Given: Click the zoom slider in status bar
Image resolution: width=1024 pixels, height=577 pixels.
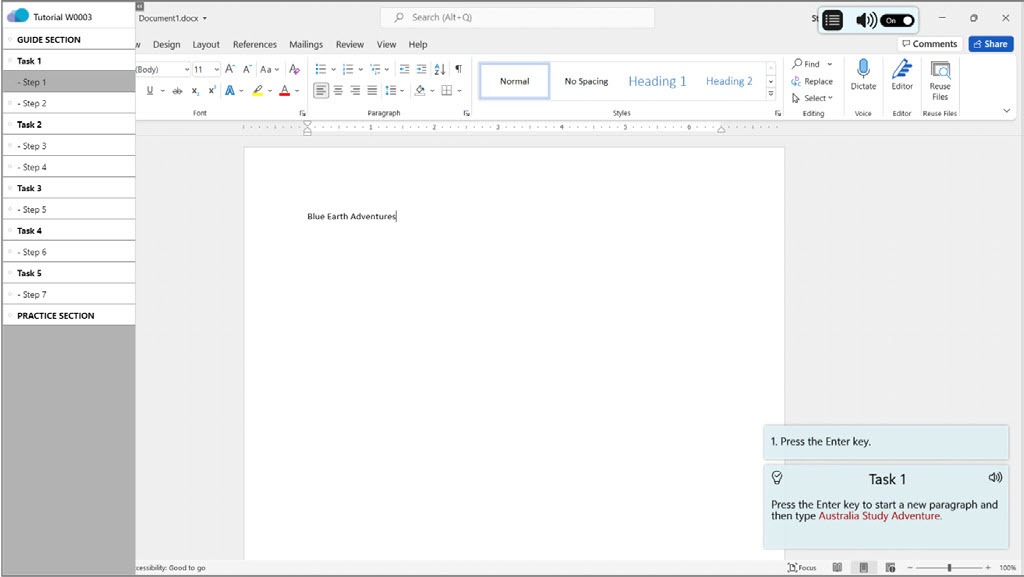Looking at the screenshot, I should pyautogui.click(x=949, y=567).
